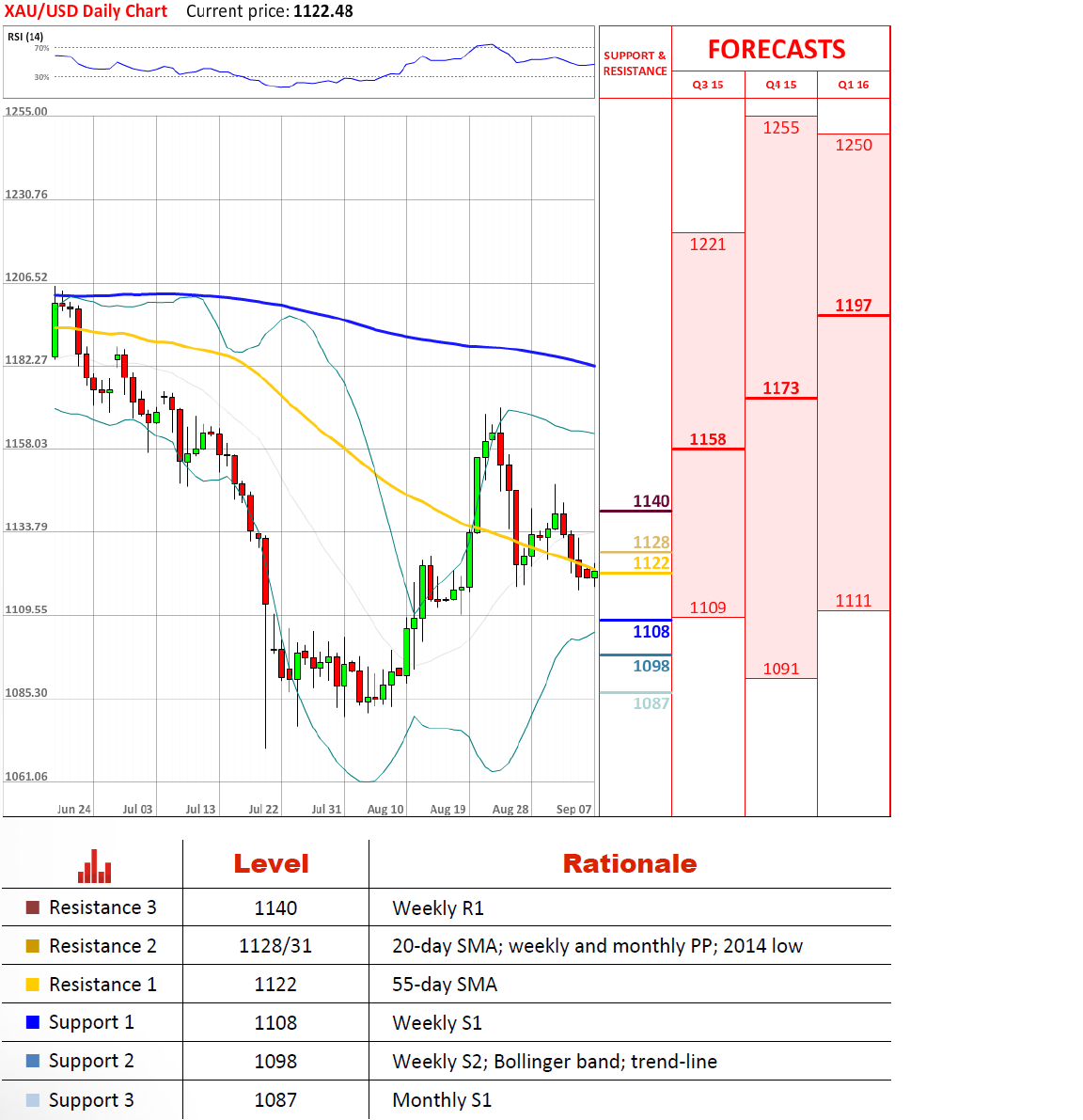
Task: Click the 'Monthly S1' rationale cell
Action: tap(442, 1100)
